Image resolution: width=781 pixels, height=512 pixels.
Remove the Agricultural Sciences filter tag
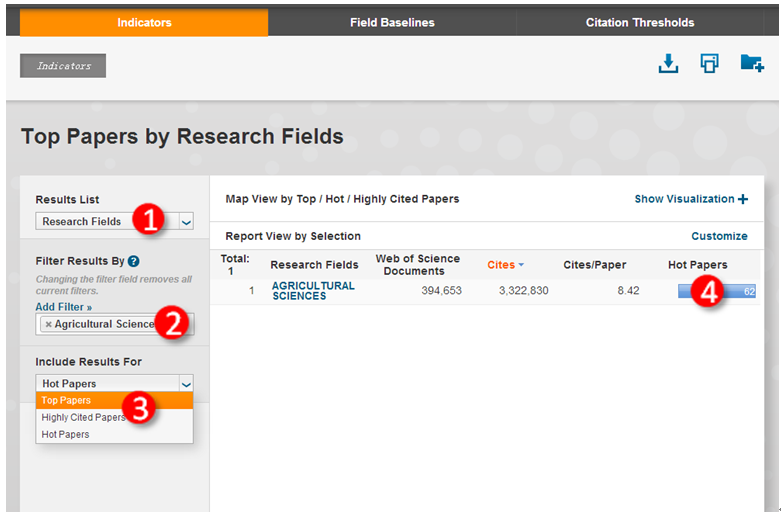pos(48,324)
